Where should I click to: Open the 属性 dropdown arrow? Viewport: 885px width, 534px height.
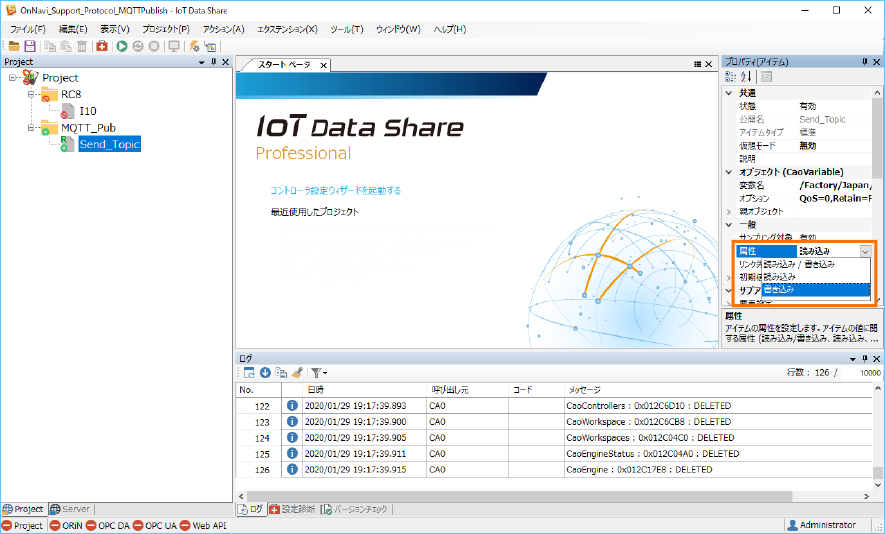click(865, 251)
